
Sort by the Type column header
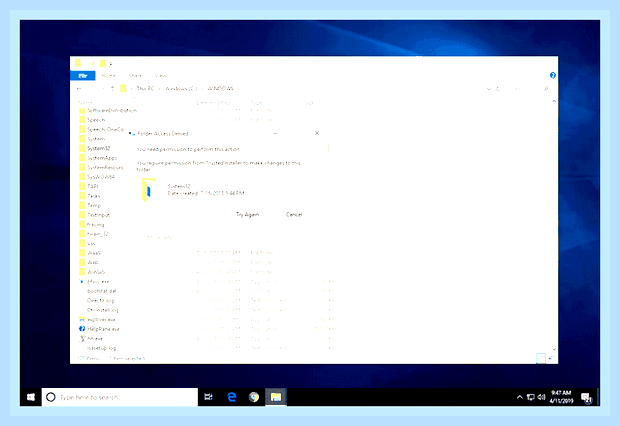[x=256, y=103]
